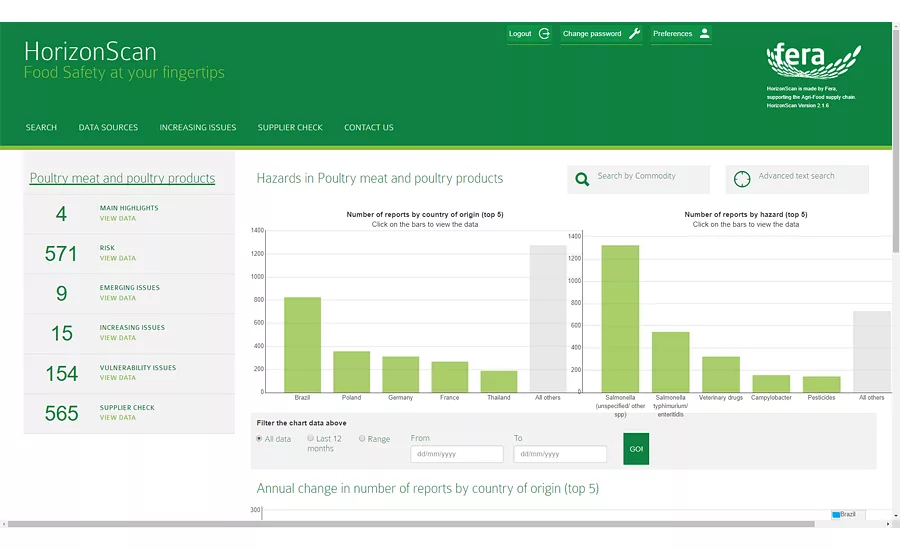Select the Range radio button
Image resolution: width=900 pixels, height=550 pixels.
pyautogui.click(x=362, y=439)
